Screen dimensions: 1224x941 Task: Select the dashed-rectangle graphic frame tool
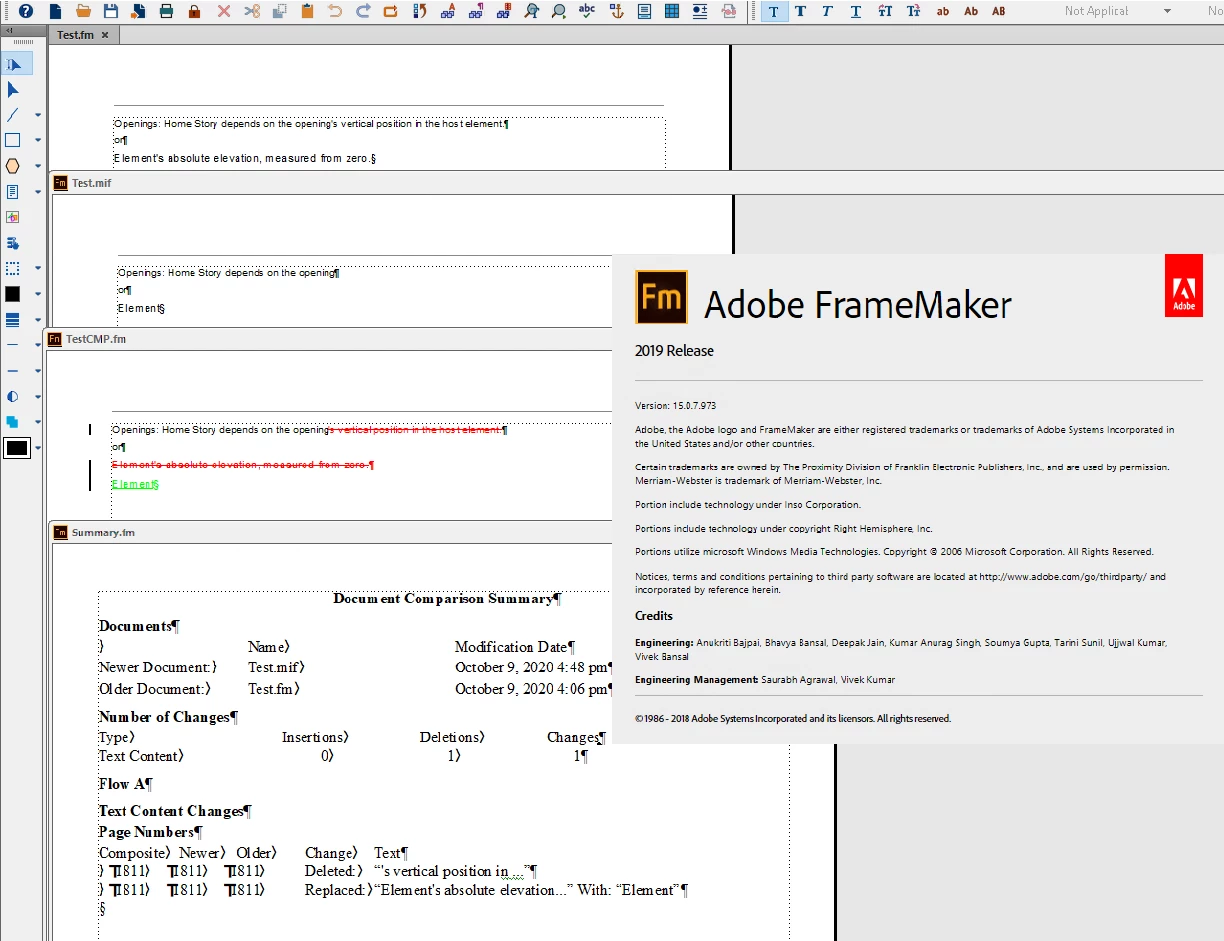pyautogui.click(x=13, y=268)
